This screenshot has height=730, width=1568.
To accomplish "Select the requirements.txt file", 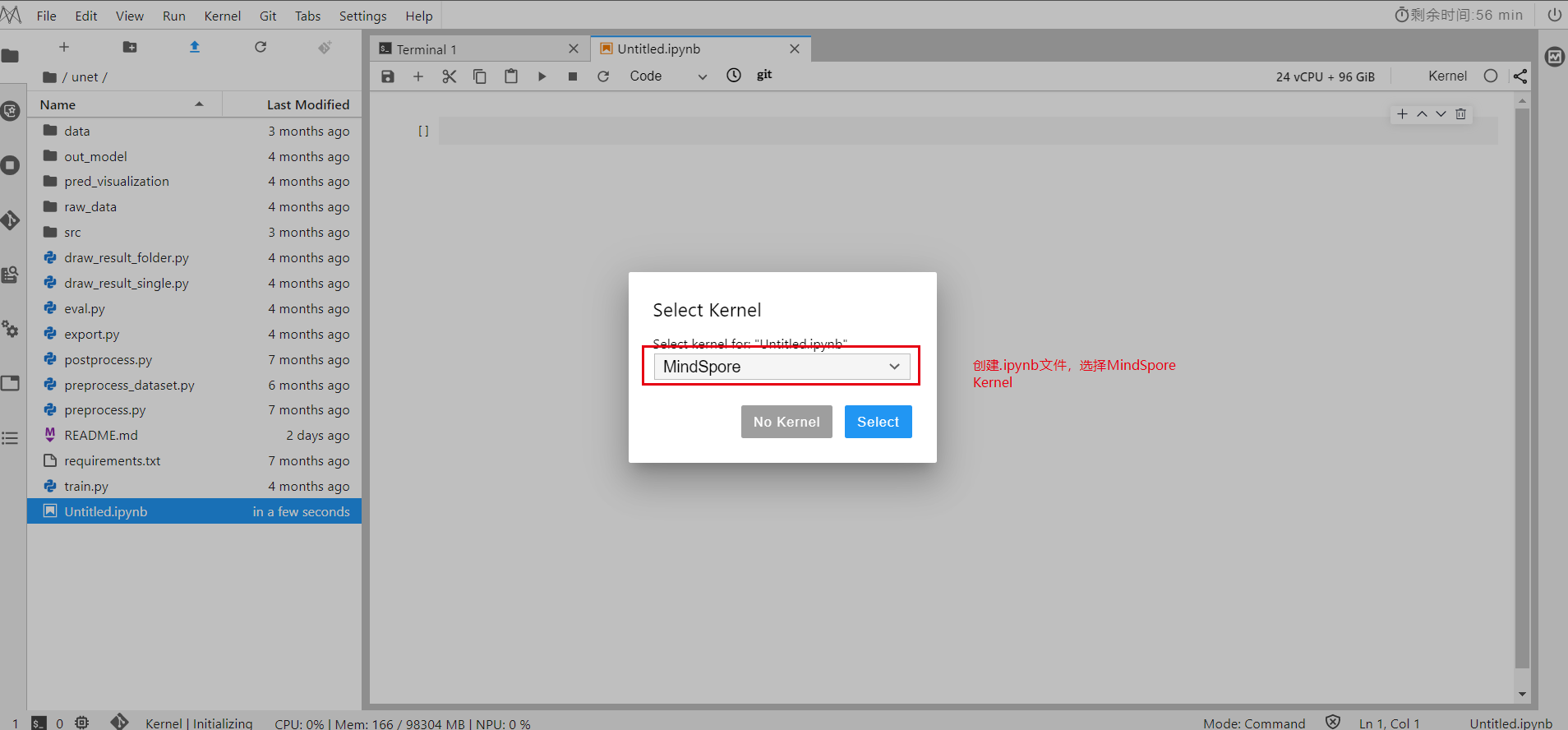I will tap(194, 460).
